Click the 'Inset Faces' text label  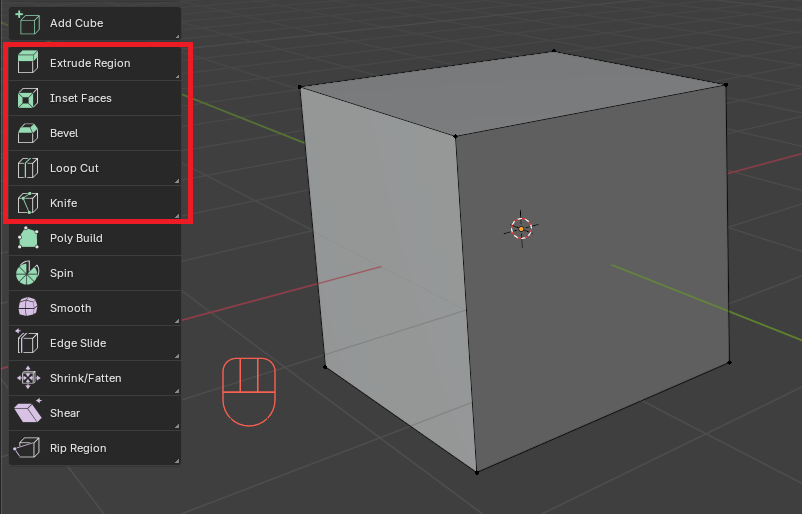coord(81,98)
